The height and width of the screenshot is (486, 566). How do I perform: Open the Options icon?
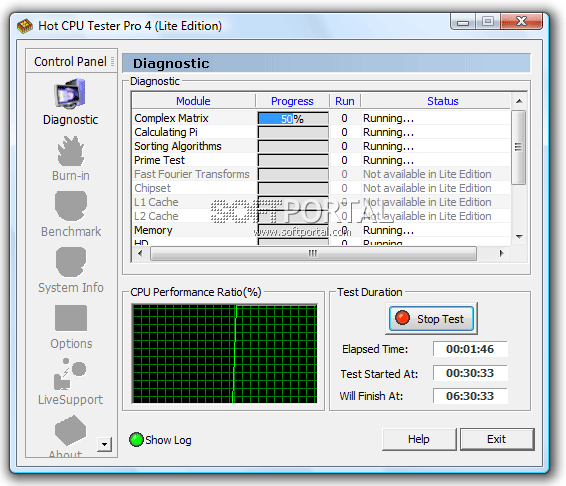click(71, 318)
